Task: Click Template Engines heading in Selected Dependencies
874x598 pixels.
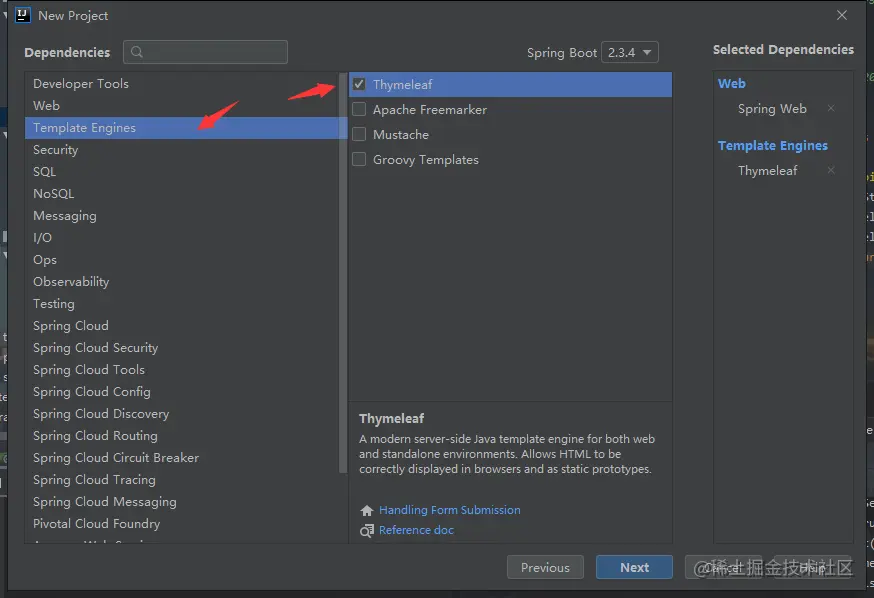Action: point(773,145)
